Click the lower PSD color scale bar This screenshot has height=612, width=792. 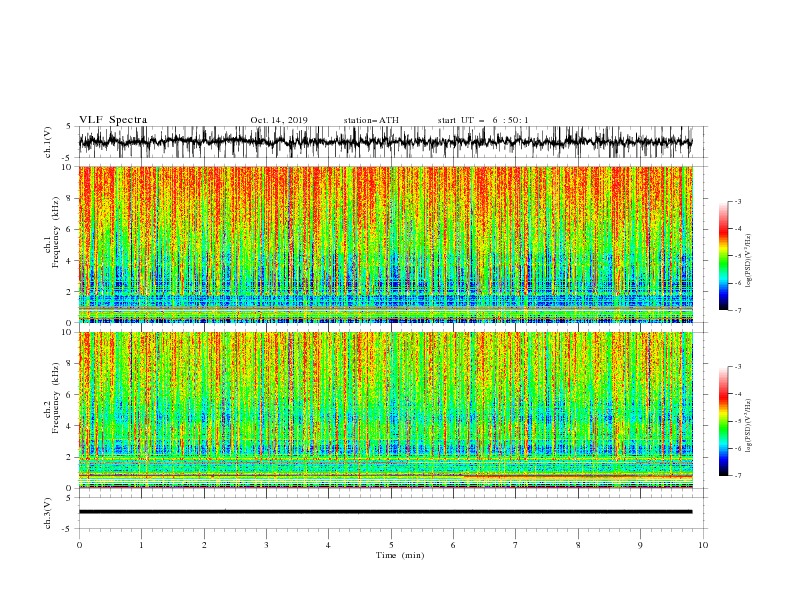click(x=723, y=421)
